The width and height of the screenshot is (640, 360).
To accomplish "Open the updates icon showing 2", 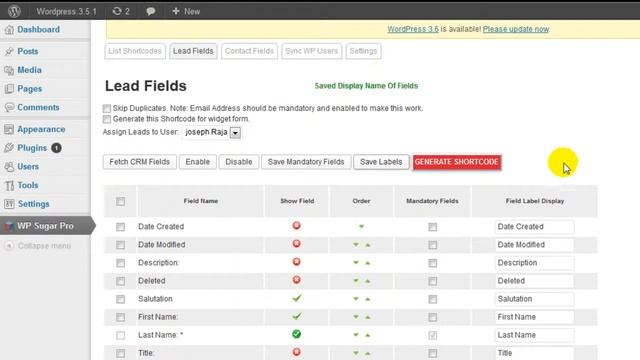I will [121, 11].
